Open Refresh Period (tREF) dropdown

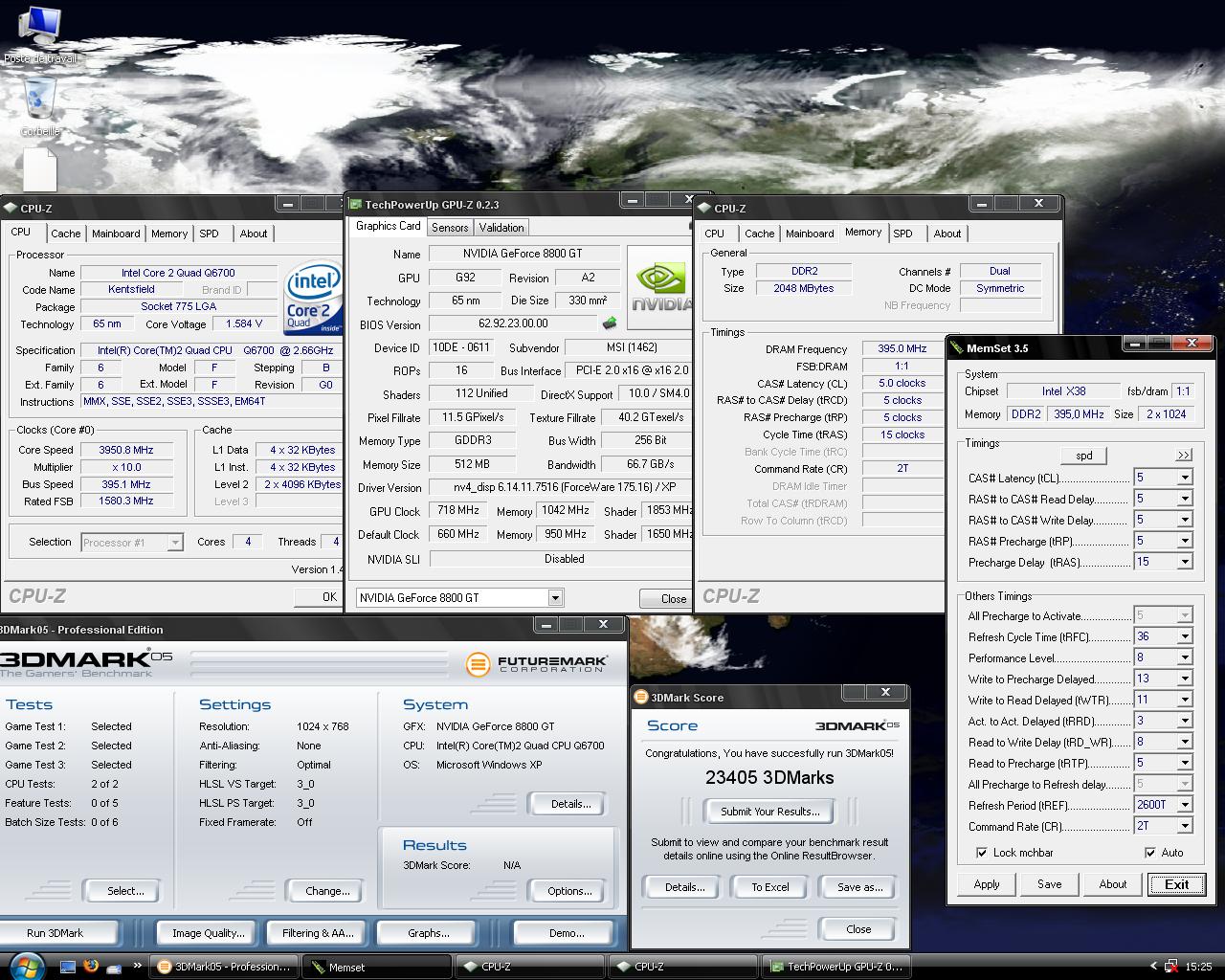pos(1184,805)
